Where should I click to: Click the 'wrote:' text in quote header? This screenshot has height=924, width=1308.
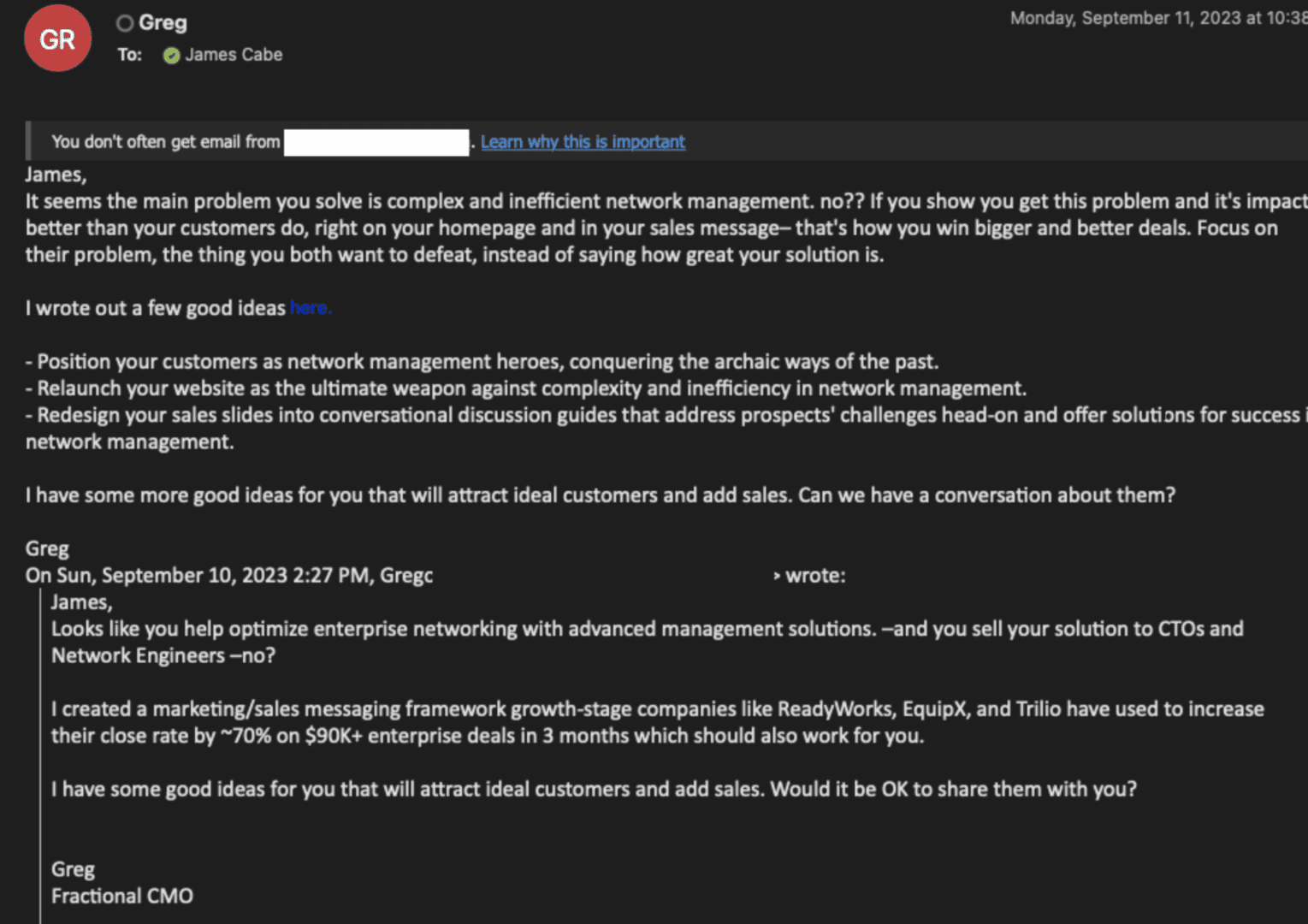815,576
